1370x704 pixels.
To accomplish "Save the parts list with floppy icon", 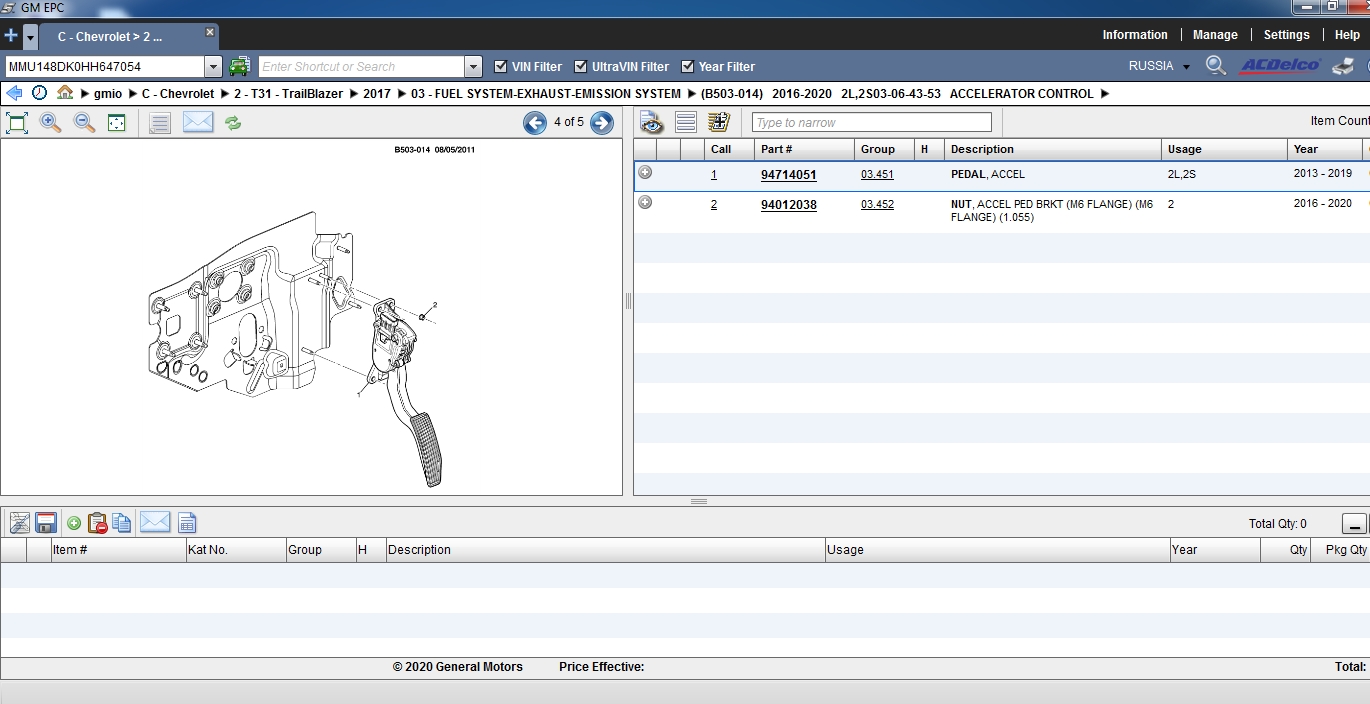I will coord(45,523).
